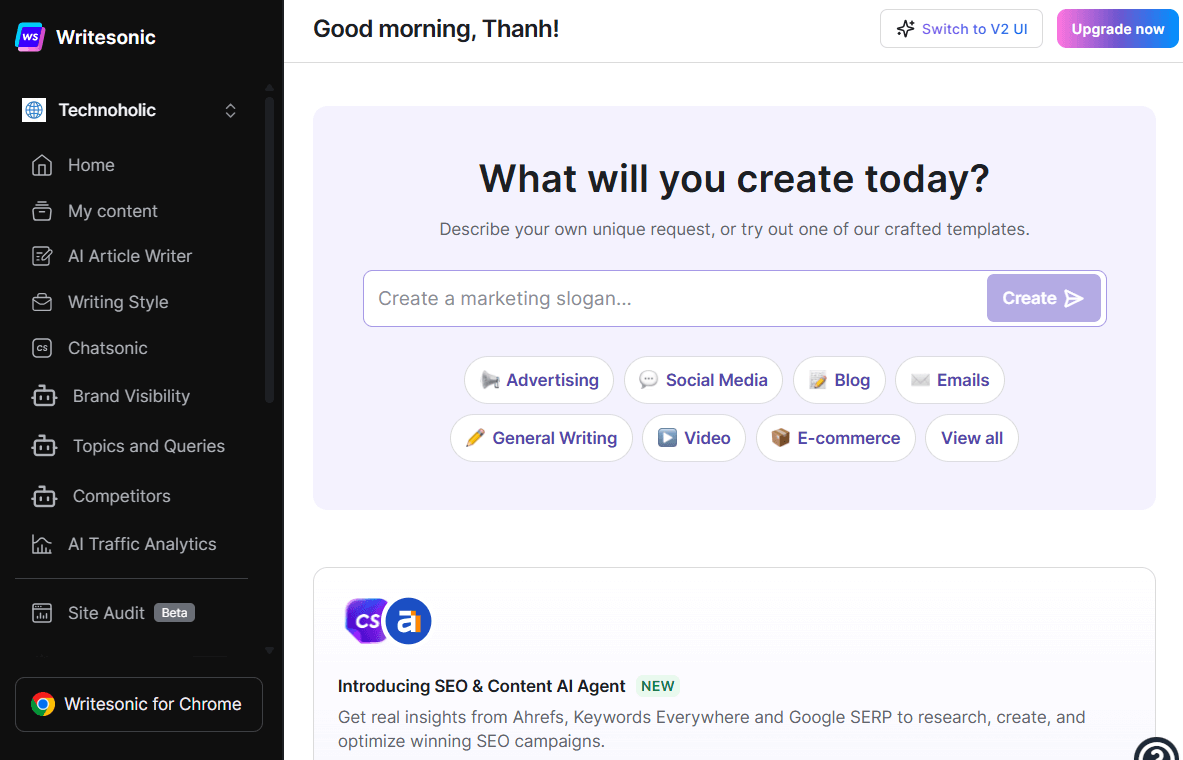Click the Writesonic for Chrome button
Image resolution: width=1183 pixels, height=760 pixels.
pyautogui.click(x=139, y=704)
